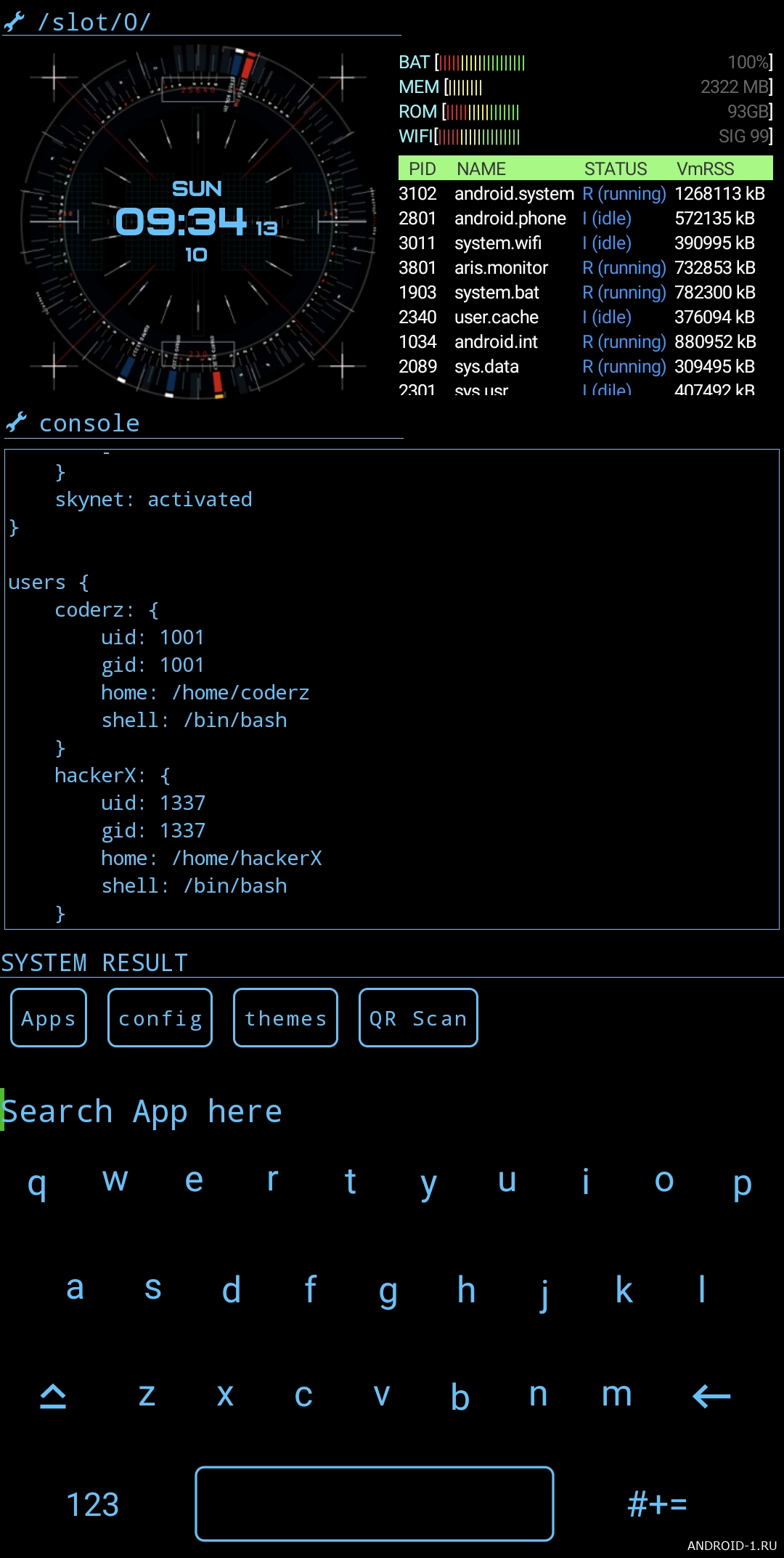The width and height of the screenshot is (784, 1558).
Task: Click the VmRSS column header
Action: 705,169
